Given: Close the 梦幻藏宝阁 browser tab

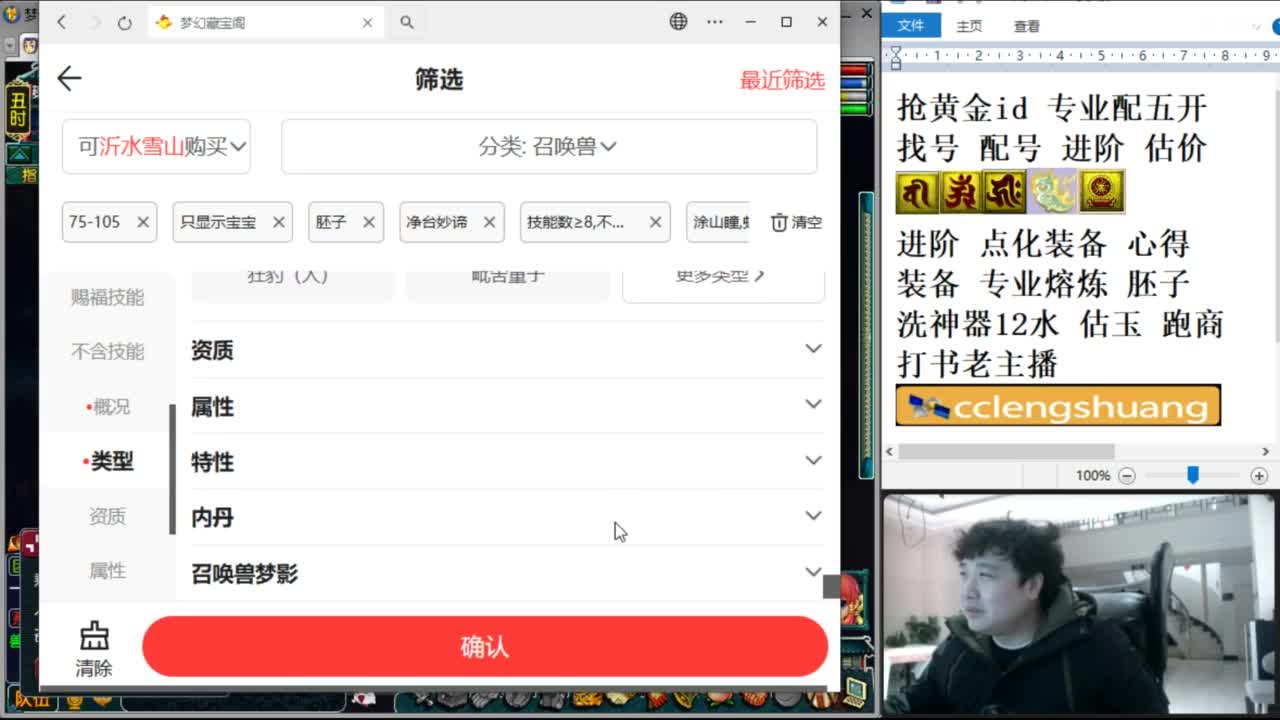Looking at the screenshot, I should point(367,22).
